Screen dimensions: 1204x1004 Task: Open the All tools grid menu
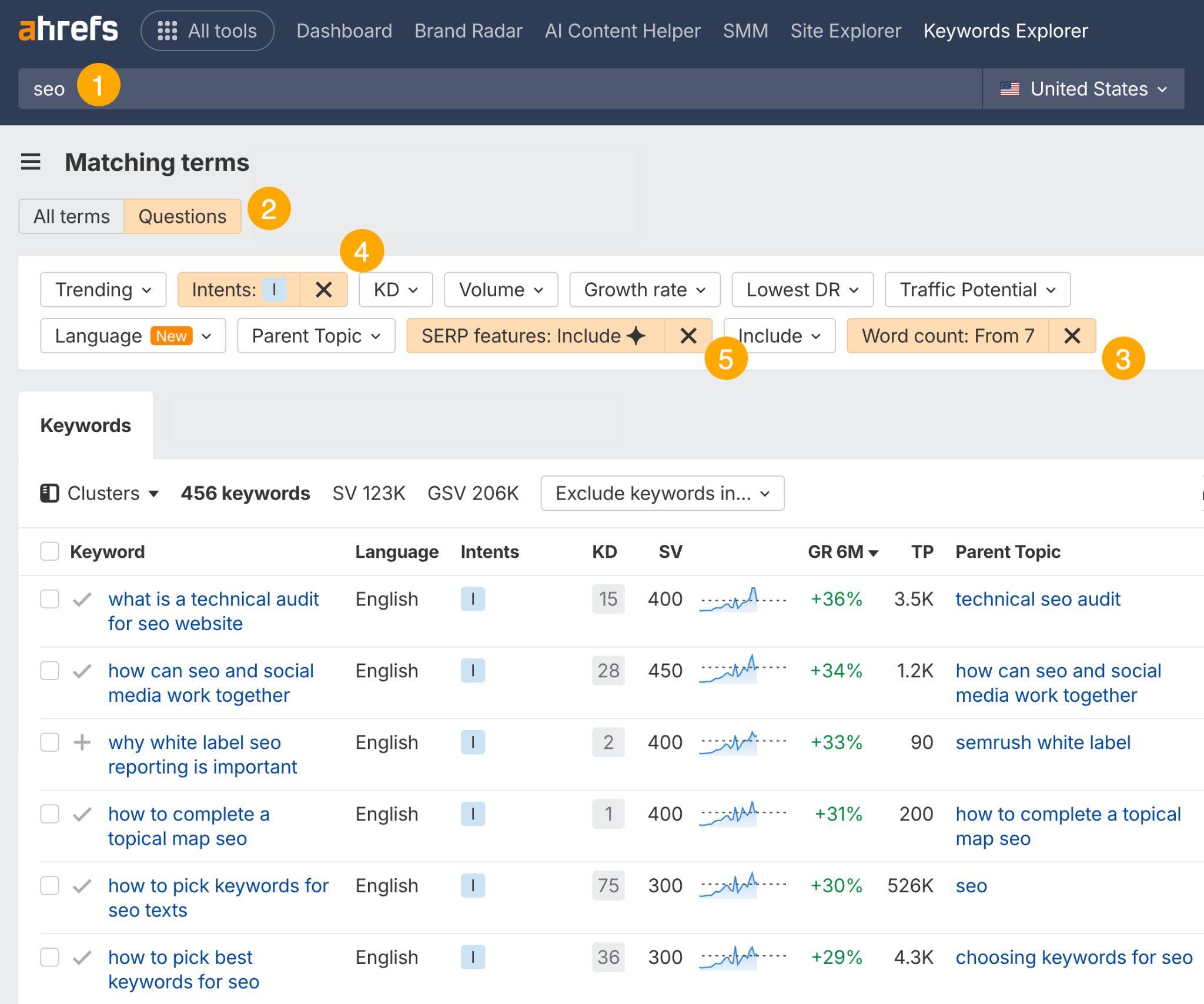207,31
